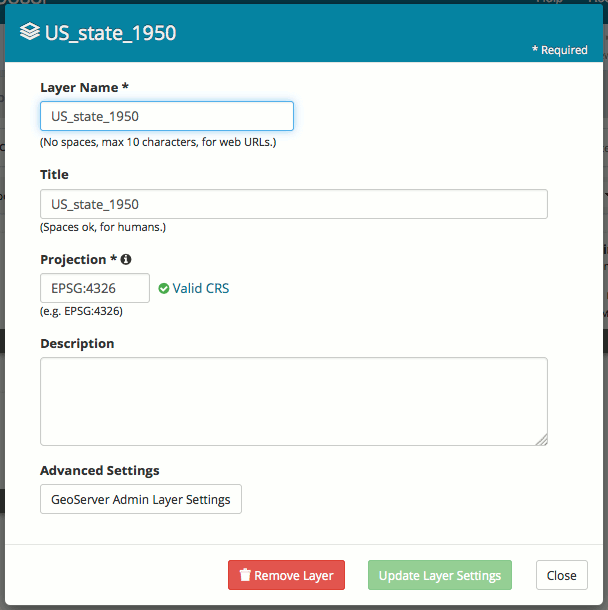Click the Title field label
The image size is (608, 610).
tap(56, 175)
